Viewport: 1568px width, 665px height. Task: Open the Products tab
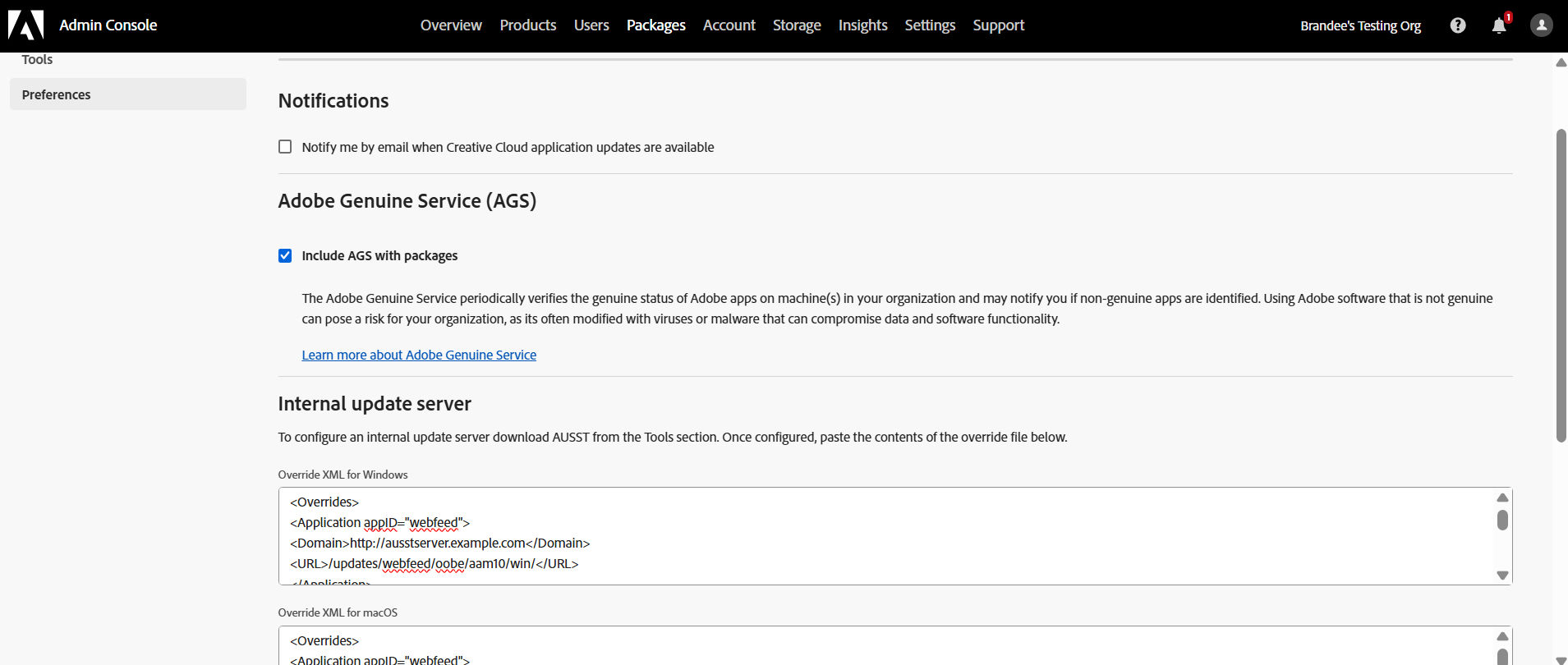(x=528, y=25)
